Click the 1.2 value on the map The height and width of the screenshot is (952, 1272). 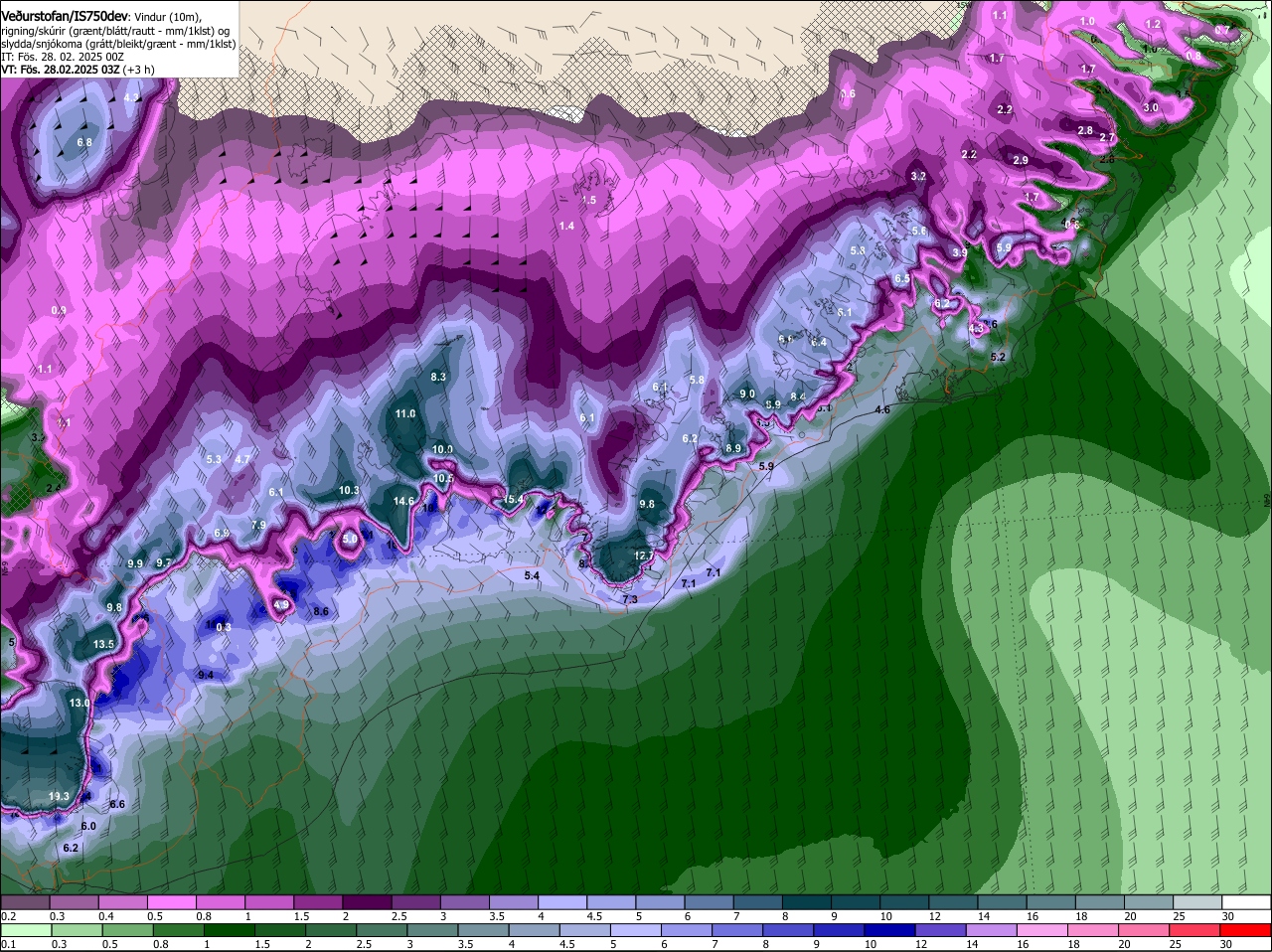coord(1153,23)
